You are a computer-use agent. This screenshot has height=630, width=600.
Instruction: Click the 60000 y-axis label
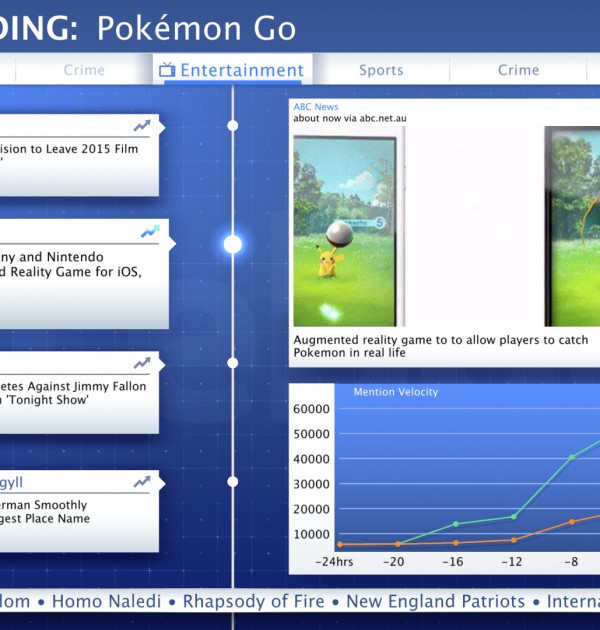(x=311, y=409)
